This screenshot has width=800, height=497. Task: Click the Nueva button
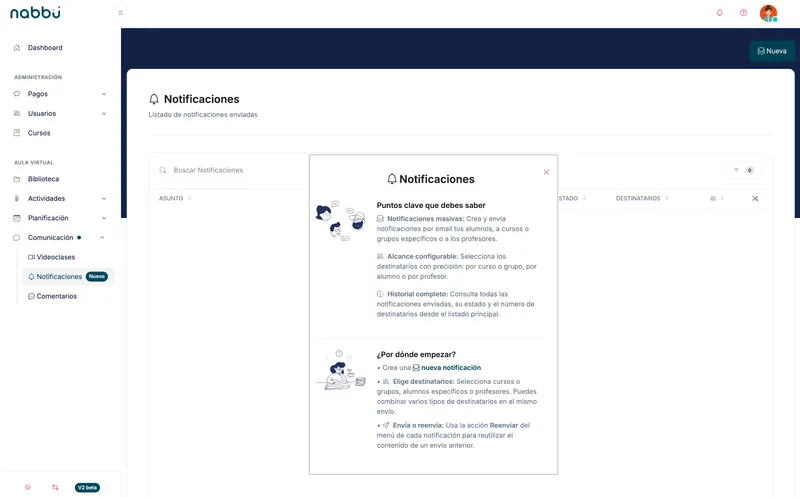(x=771, y=51)
